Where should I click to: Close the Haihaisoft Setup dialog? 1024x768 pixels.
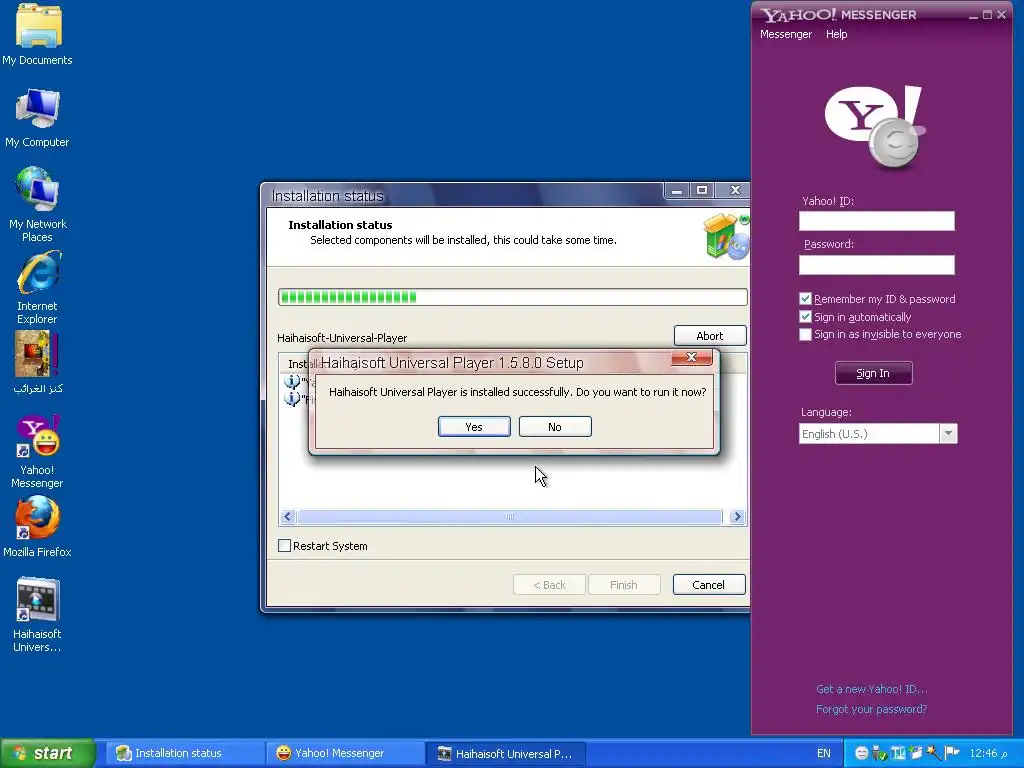pos(692,357)
